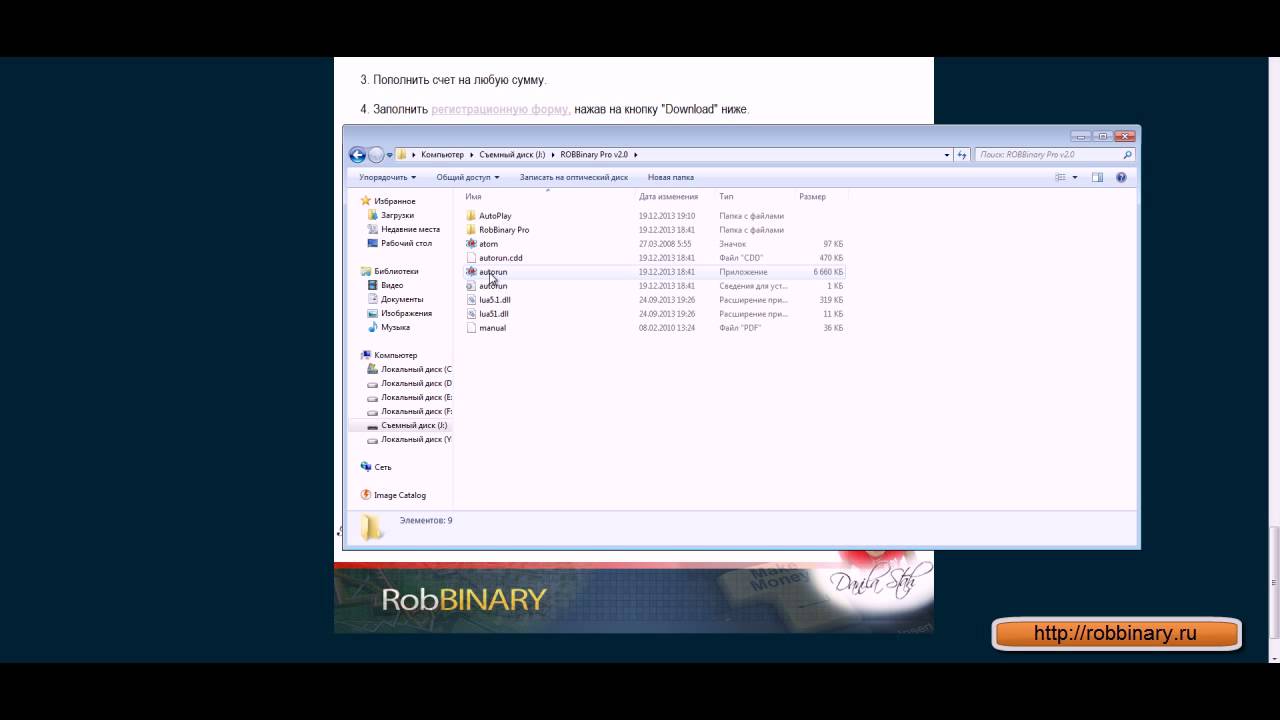Go back with the blue Back arrow
This screenshot has width=1280, height=720.
(357, 155)
